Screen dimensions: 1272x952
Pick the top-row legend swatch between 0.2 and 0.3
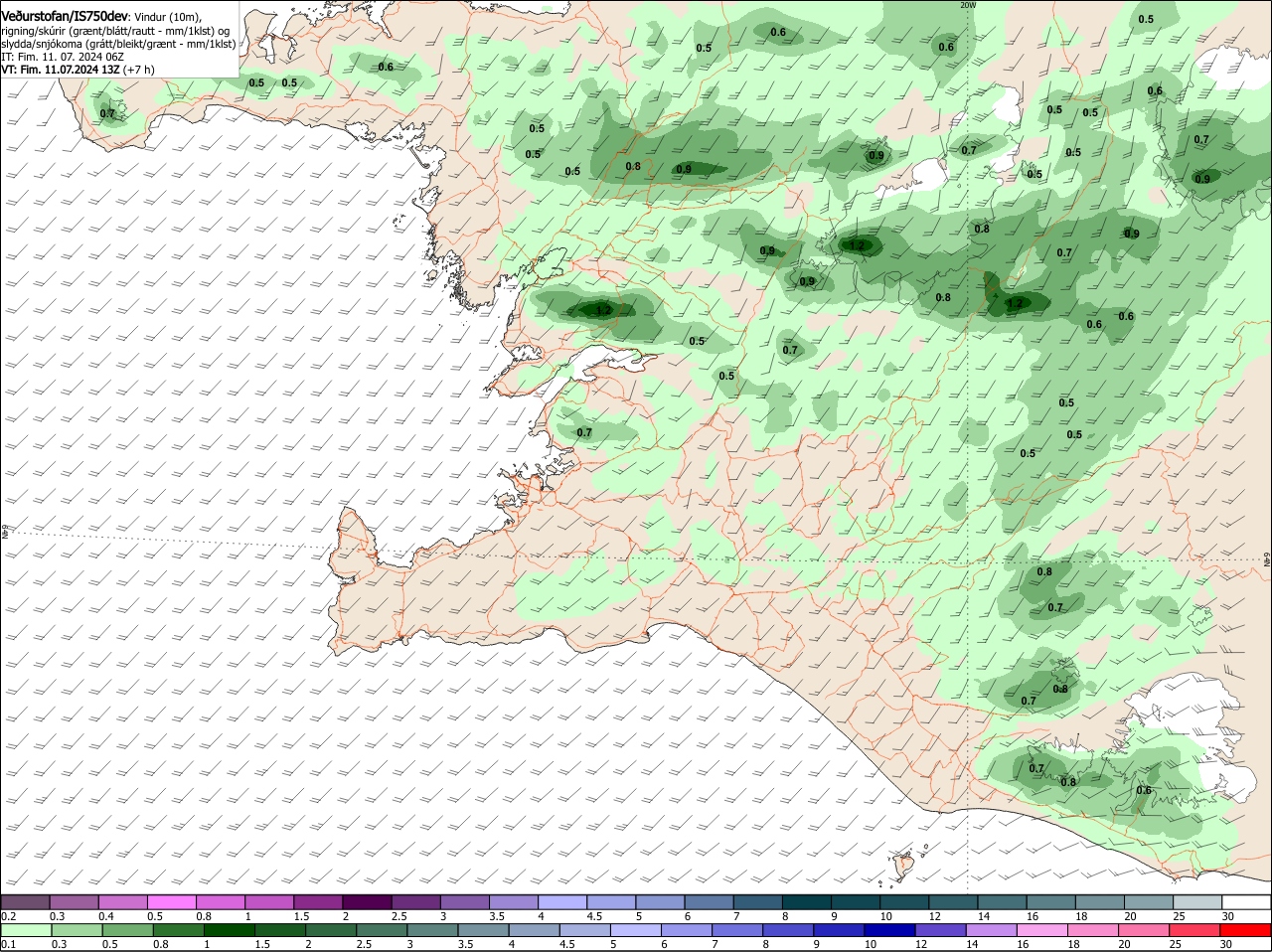[25, 901]
